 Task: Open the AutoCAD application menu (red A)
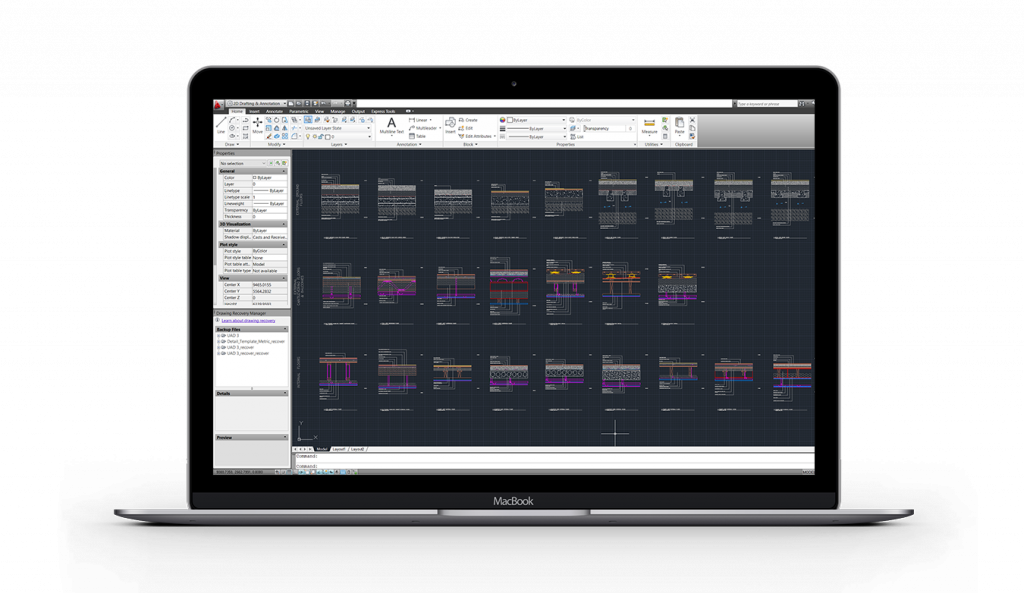coord(217,104)
